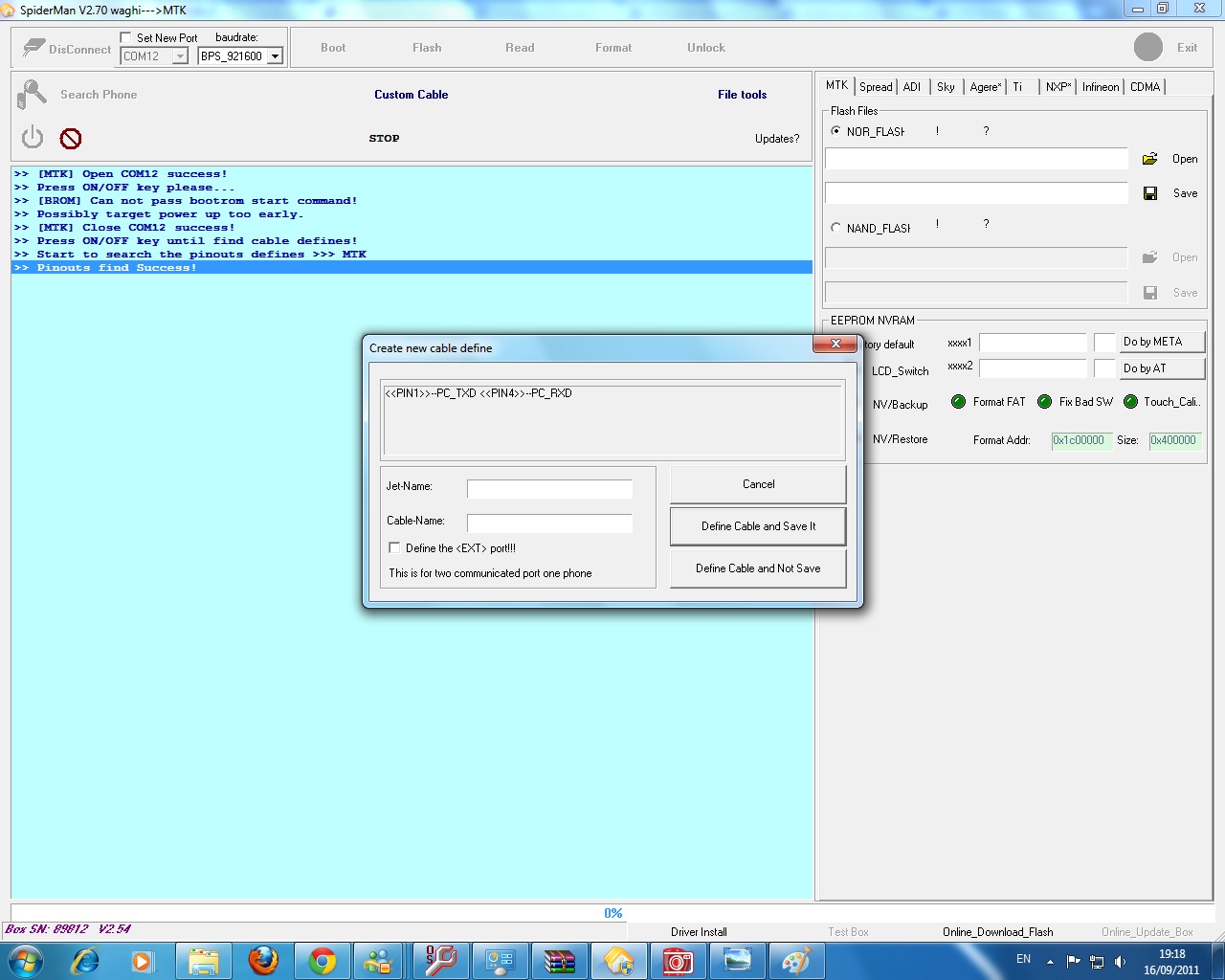This screenshot has height=980, width=1225.
Task: Launch Internet Explorer from taskbar
Action: click(x=85, y=961)
